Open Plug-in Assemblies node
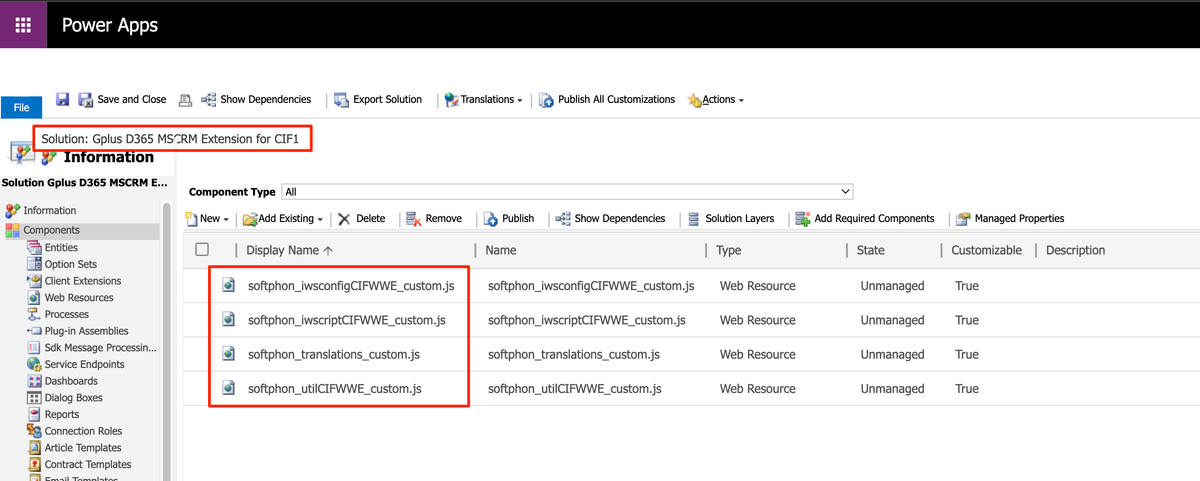1200x481 pixels. pos(86,331)
